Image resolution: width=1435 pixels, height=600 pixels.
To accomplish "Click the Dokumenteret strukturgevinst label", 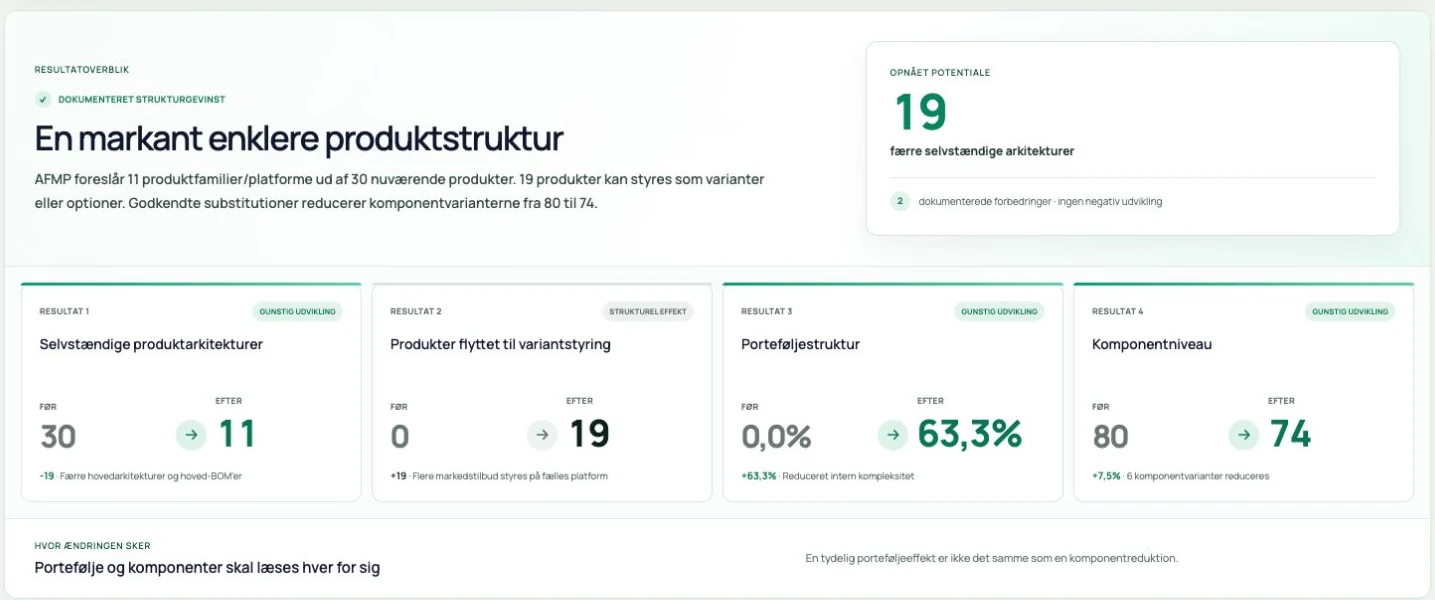I will (142, 99).
